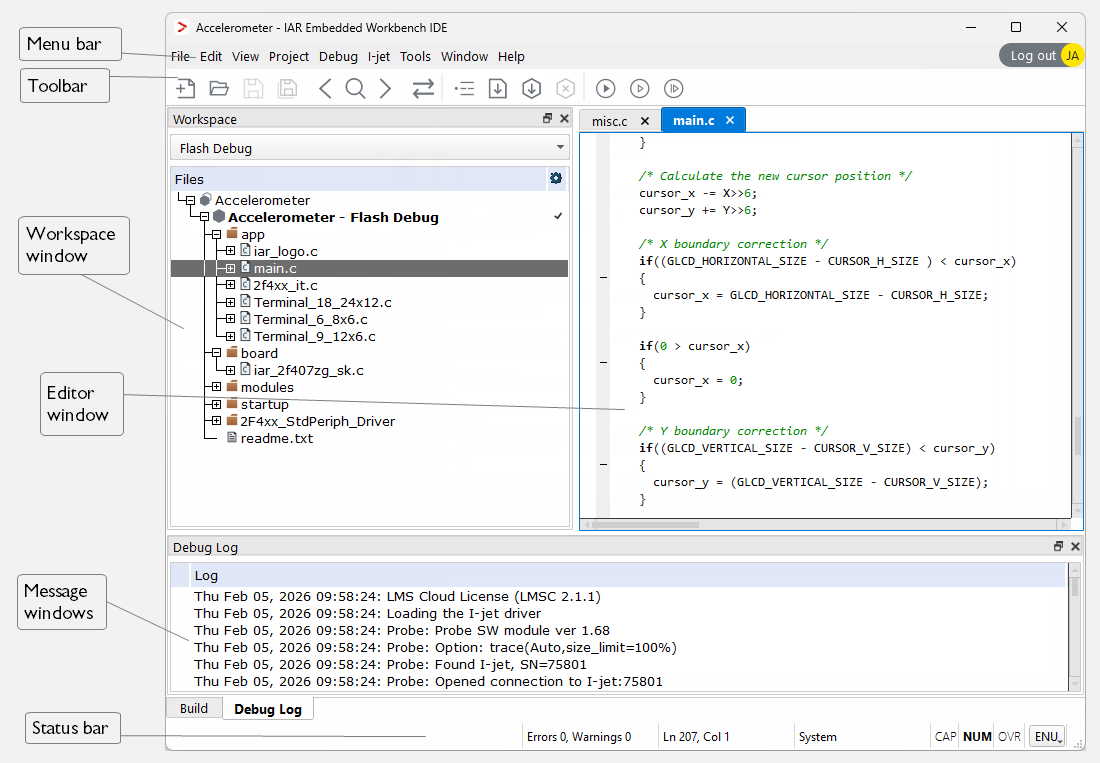The width and height of the screenshot is (1100, 763).
Task: Close the misc.c editor tab
Action: [645, 121]
